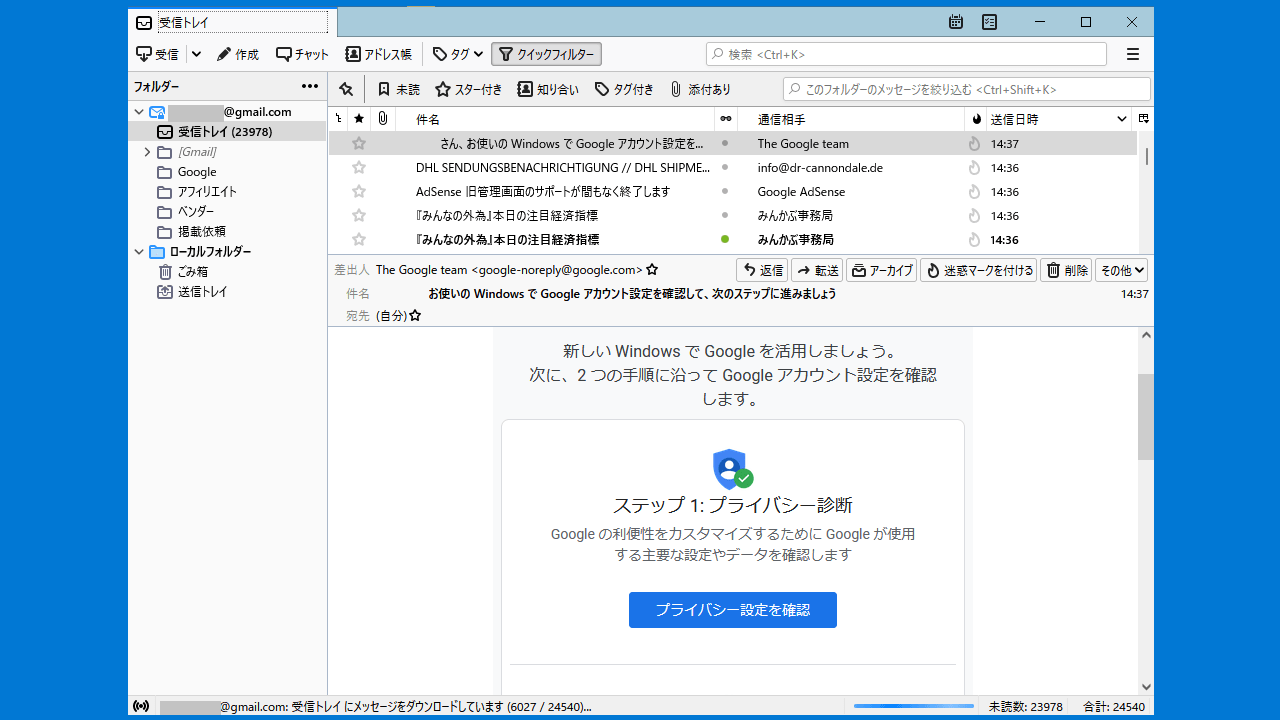The width and height of the screenshot is (1280, 720).
Task: Open the タグ dropdown in the toolbar
Action: coord(458,54)
